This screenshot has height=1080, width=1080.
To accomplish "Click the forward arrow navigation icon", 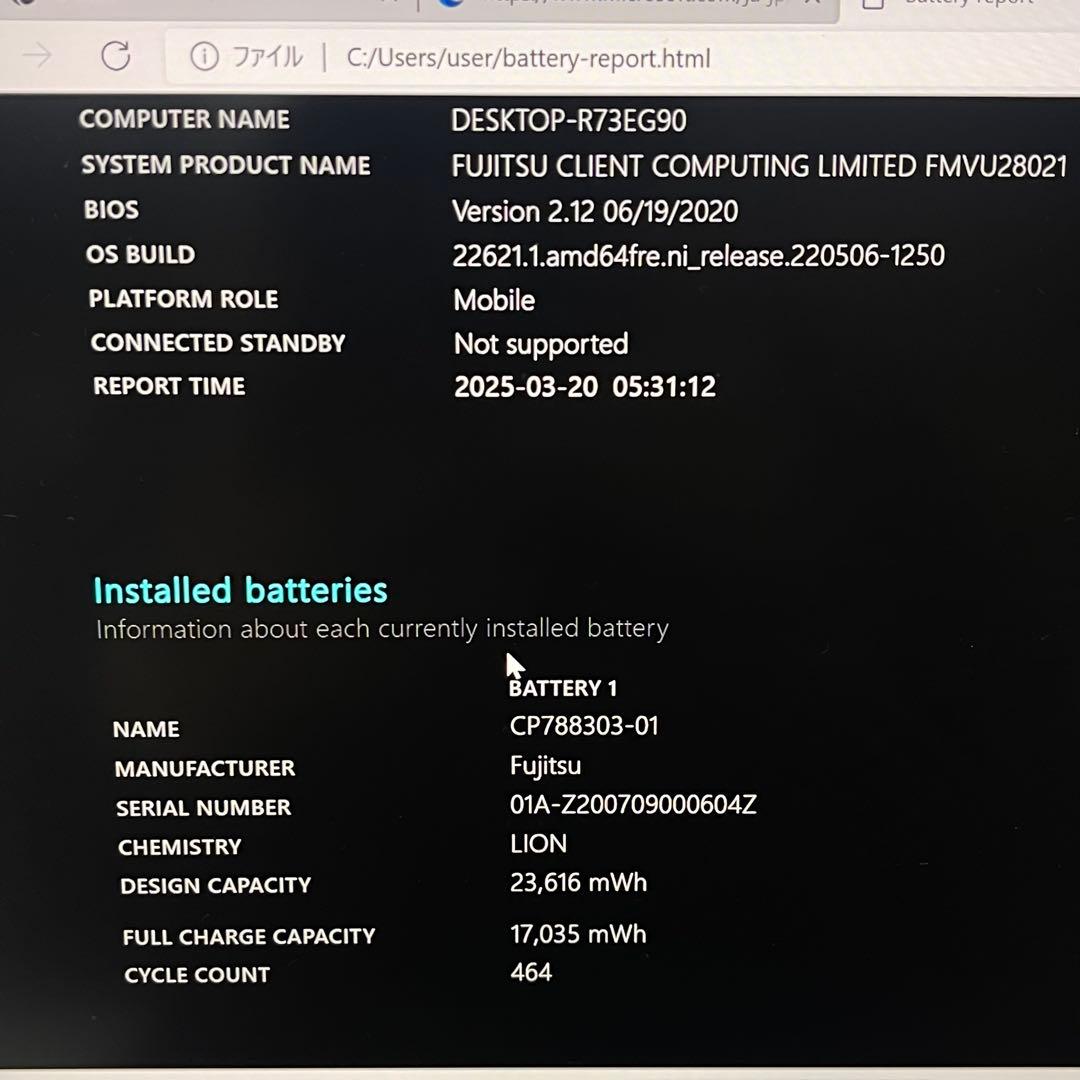I will tap(37, 54).
